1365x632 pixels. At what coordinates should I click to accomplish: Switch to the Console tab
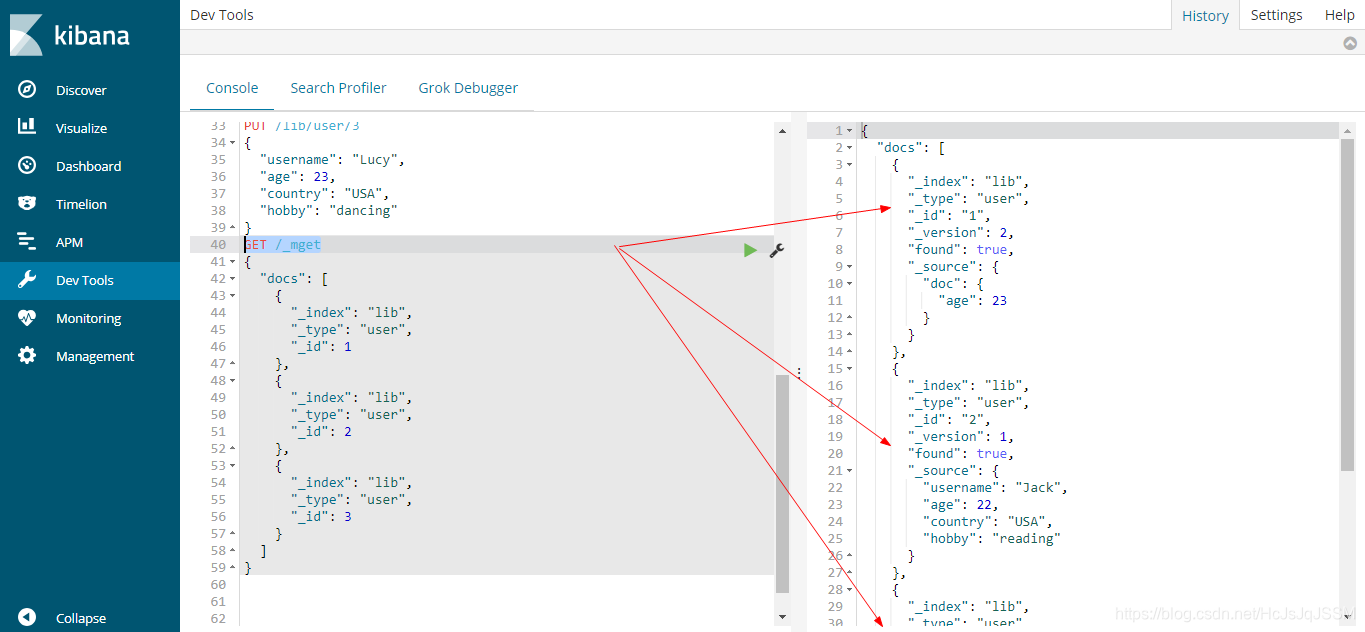pos(232,88)
